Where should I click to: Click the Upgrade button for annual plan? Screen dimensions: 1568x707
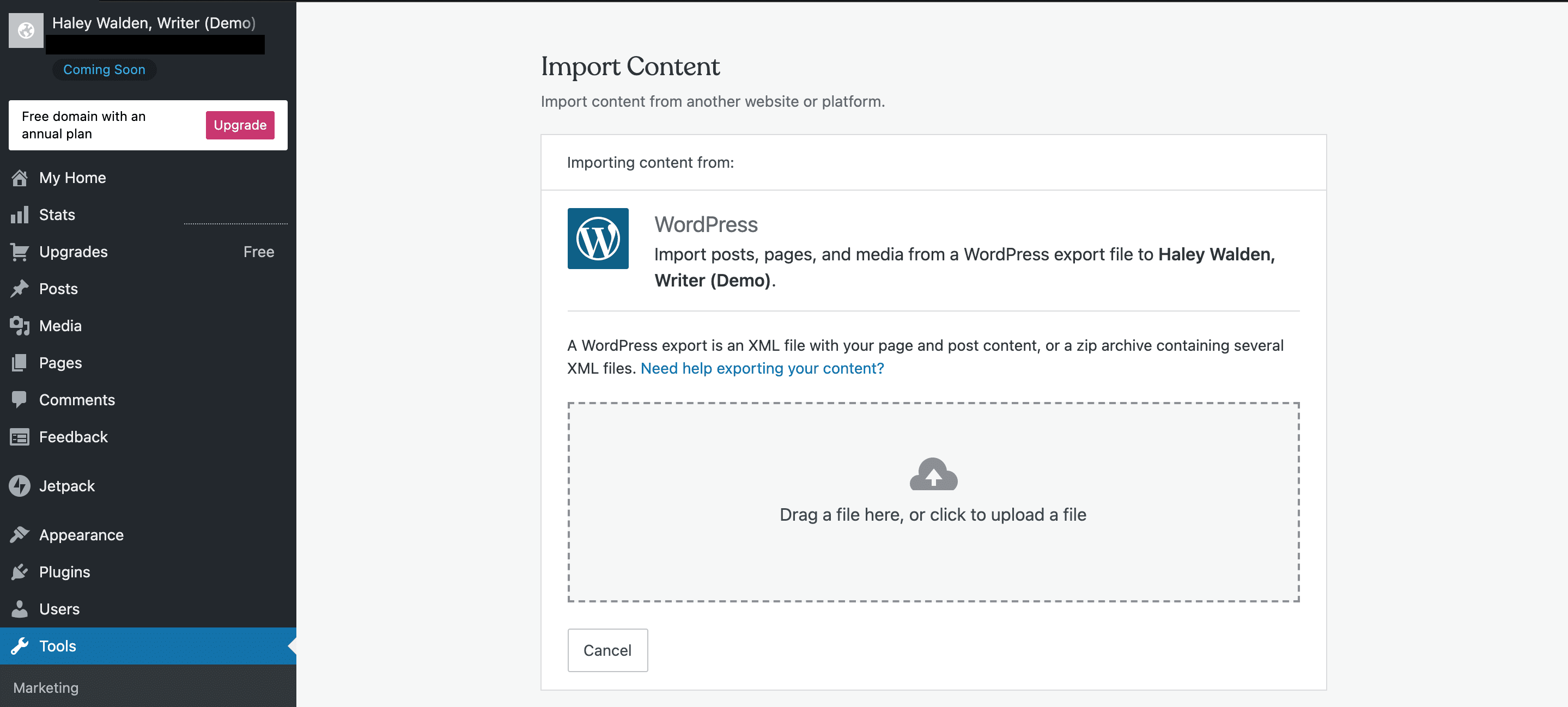(x=239, y=125)
